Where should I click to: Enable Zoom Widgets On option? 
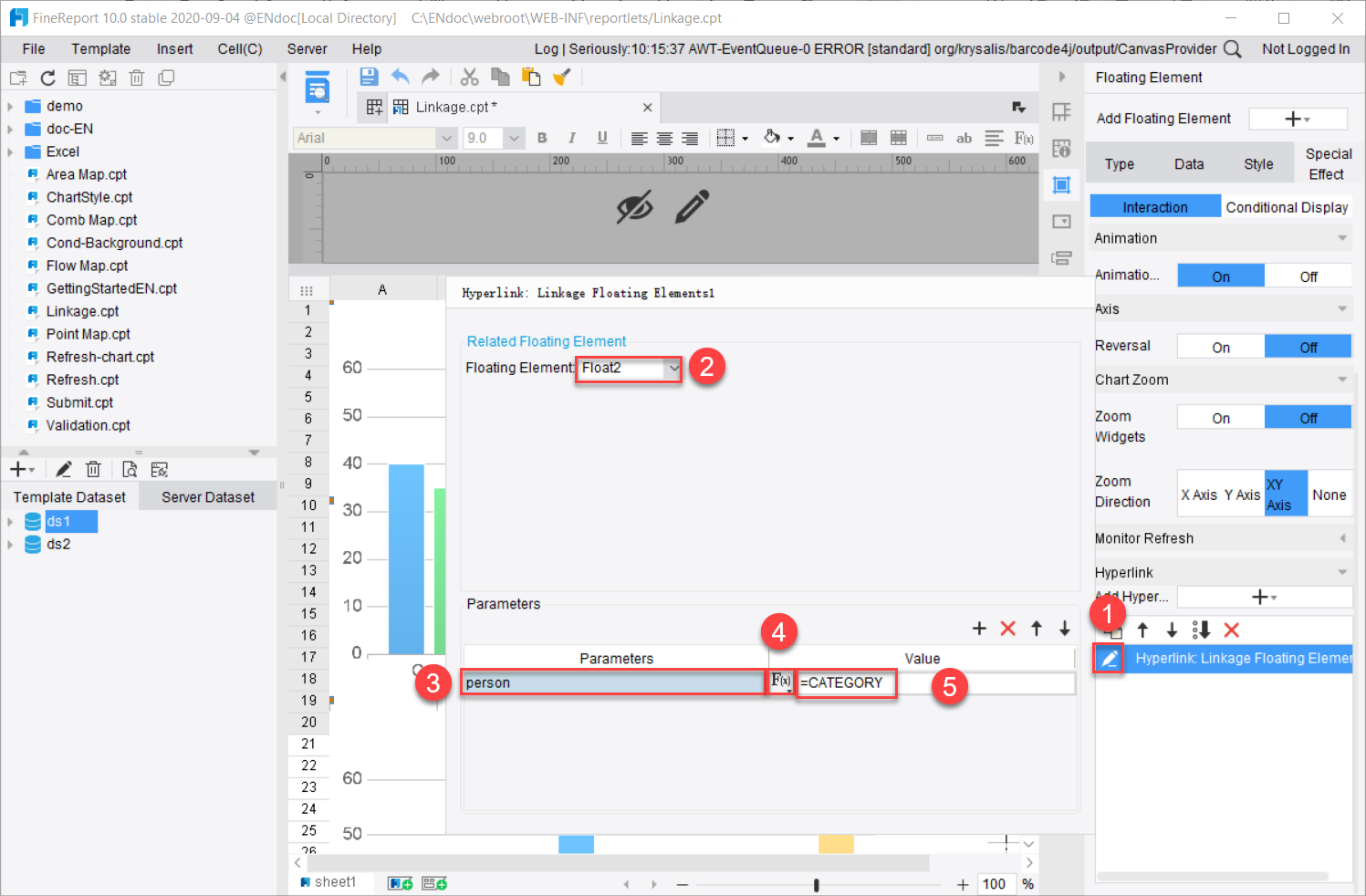point(1221,418)
